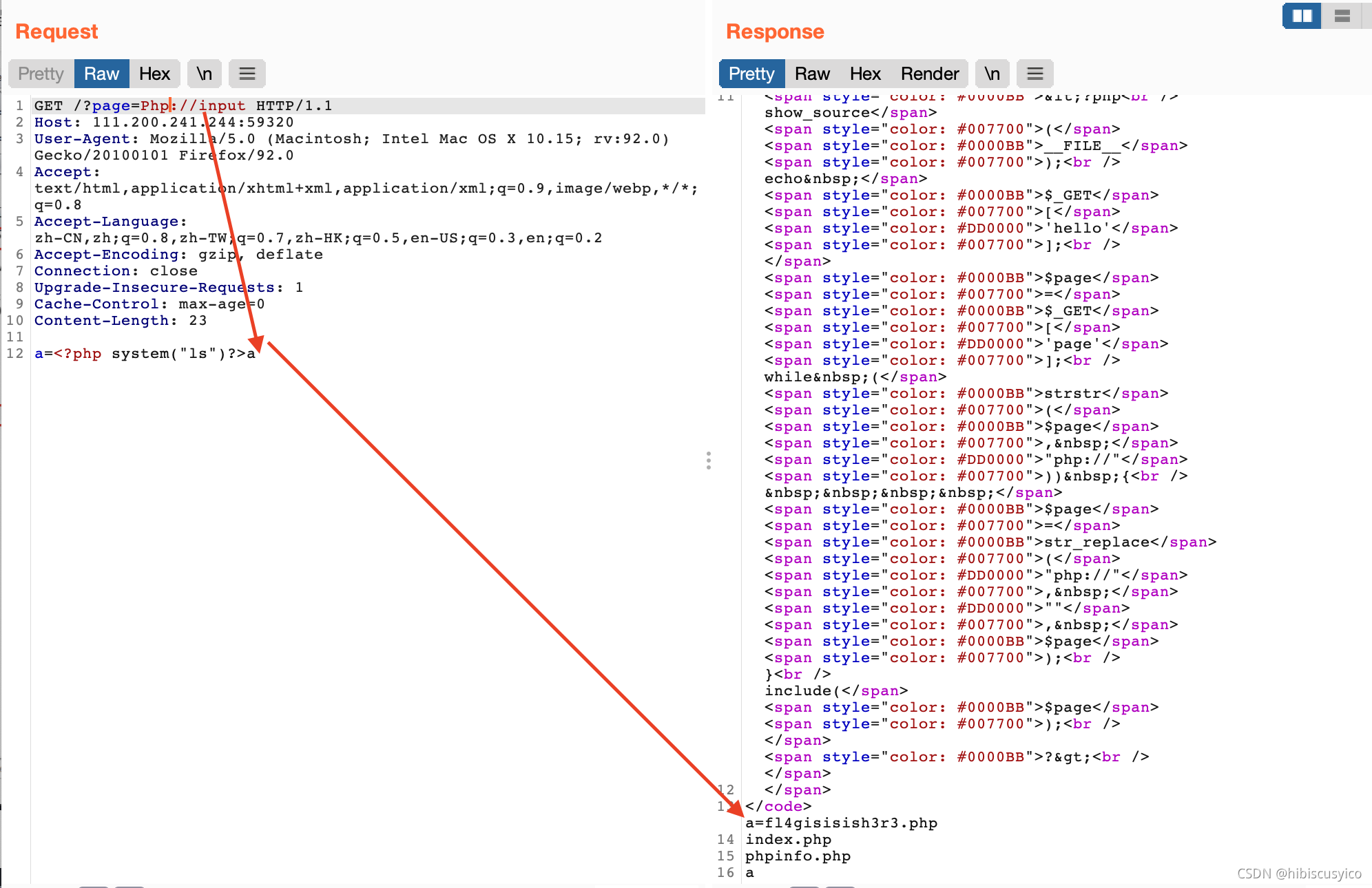Click the Connection: close header line
The image size is (1372, 888).
point(116,271)
